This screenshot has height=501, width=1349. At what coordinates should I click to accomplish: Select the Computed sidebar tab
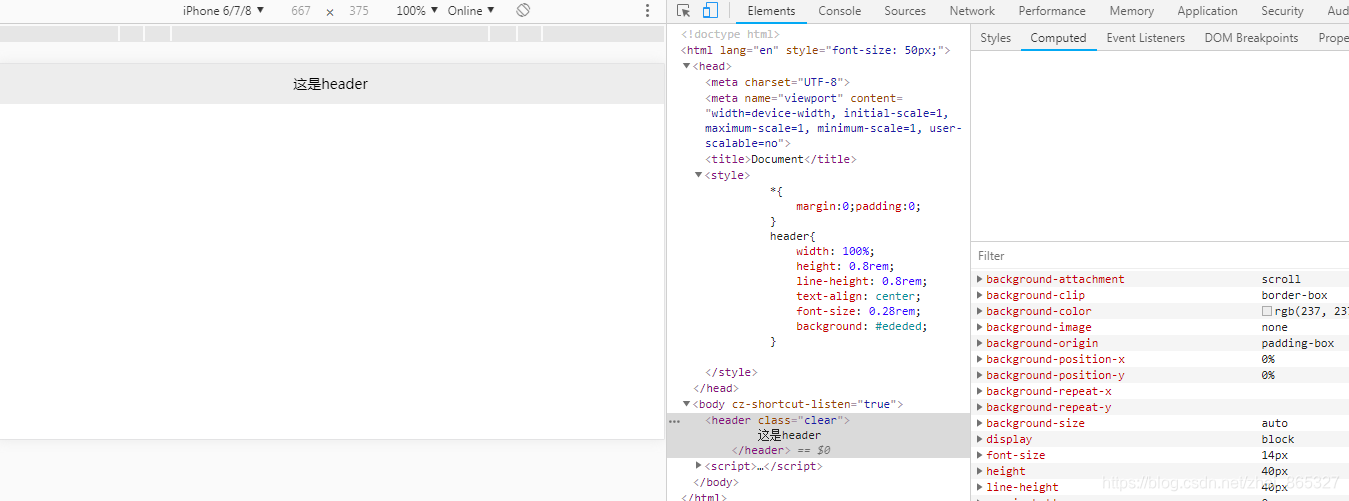[x=1058, y=38]
